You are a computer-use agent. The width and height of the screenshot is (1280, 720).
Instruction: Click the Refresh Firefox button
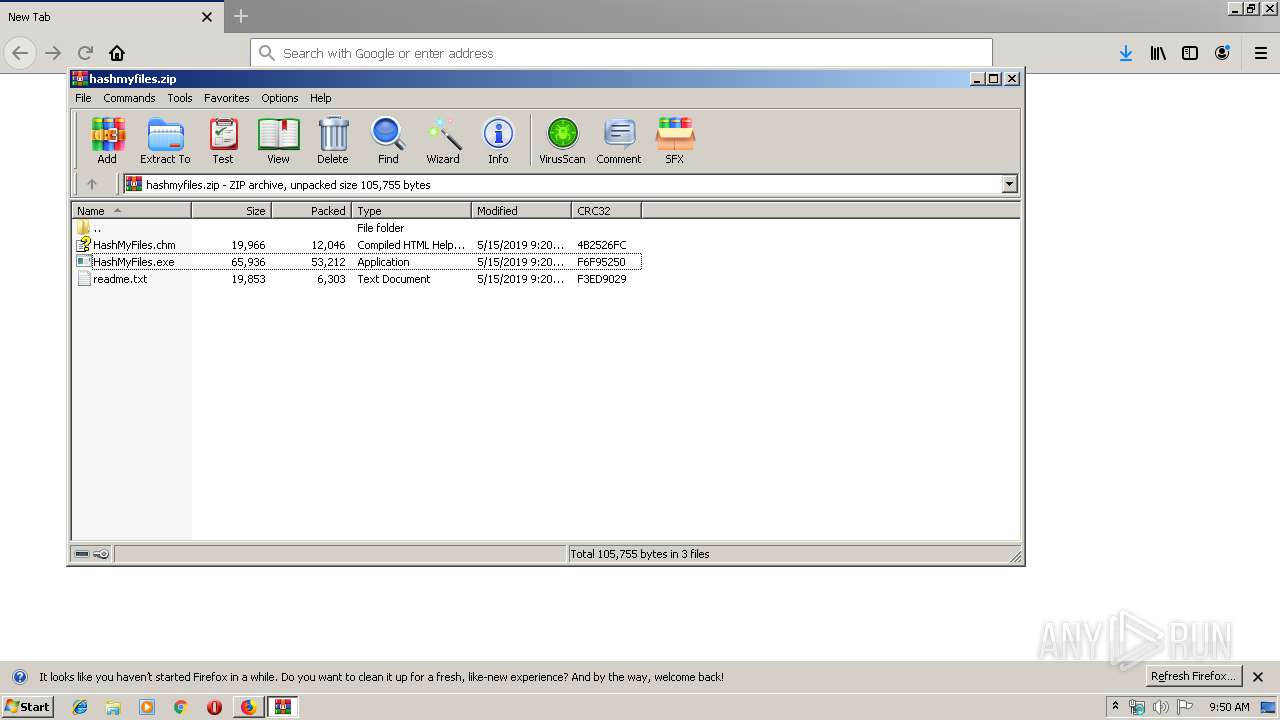coord(1193,676)
